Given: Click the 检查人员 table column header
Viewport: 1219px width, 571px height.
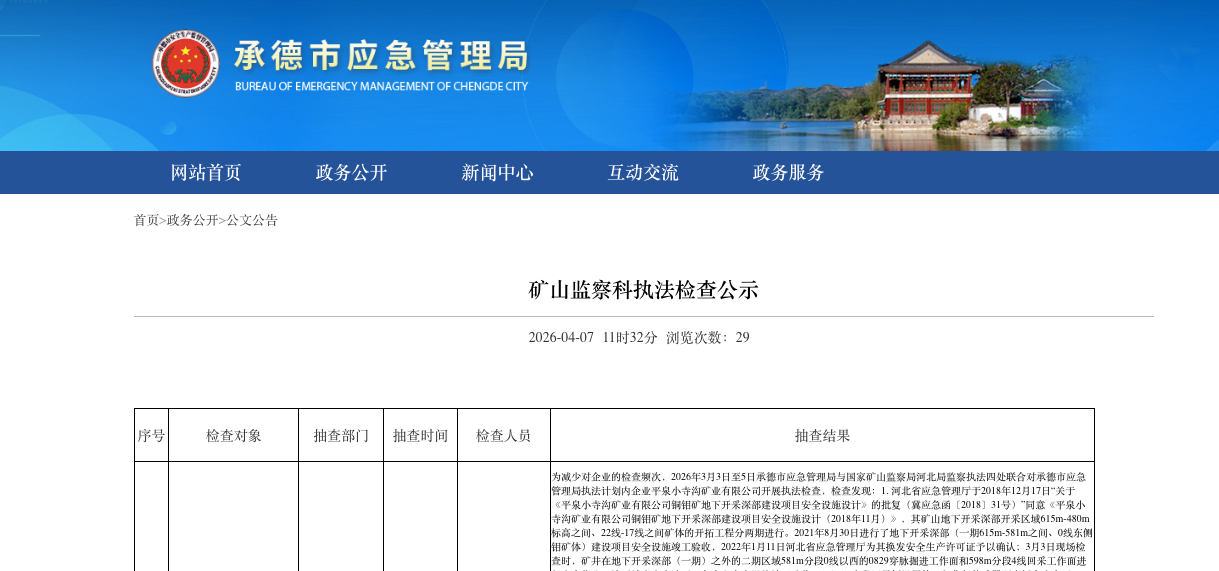Looking at the screenshot, I should pyautogui.click(x=503, y=436).
